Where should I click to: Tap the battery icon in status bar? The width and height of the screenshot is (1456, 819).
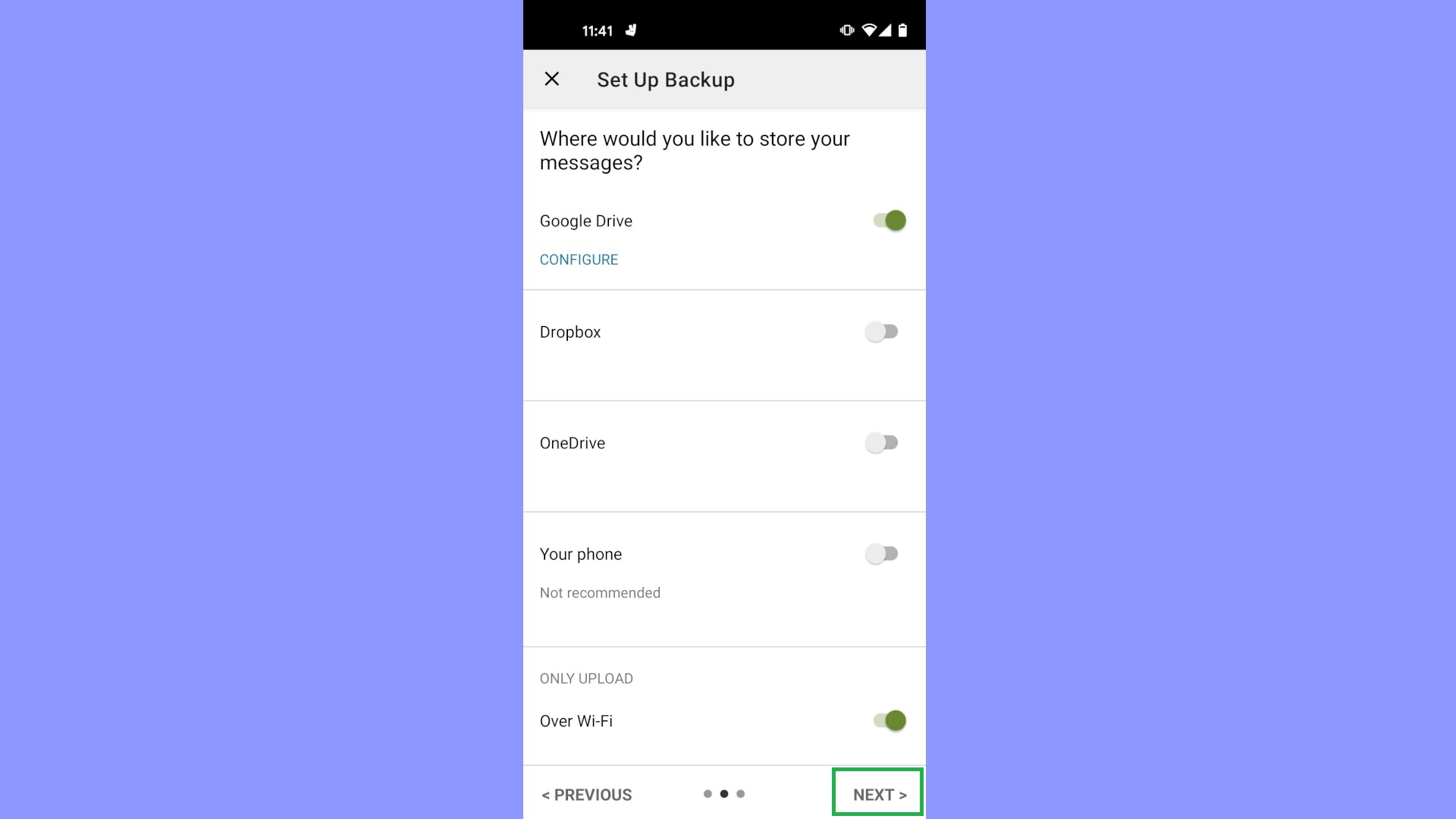[x=901, y=30]
